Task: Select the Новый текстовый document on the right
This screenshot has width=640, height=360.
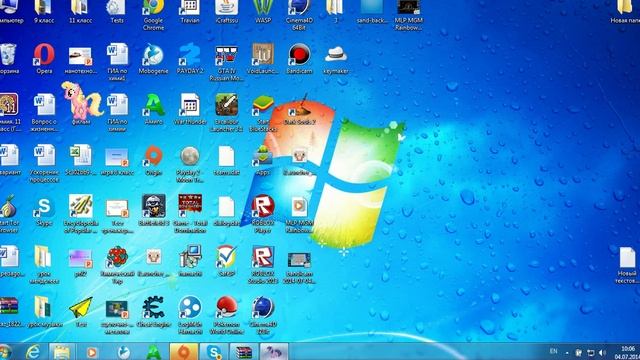Action: pos(627,265)
